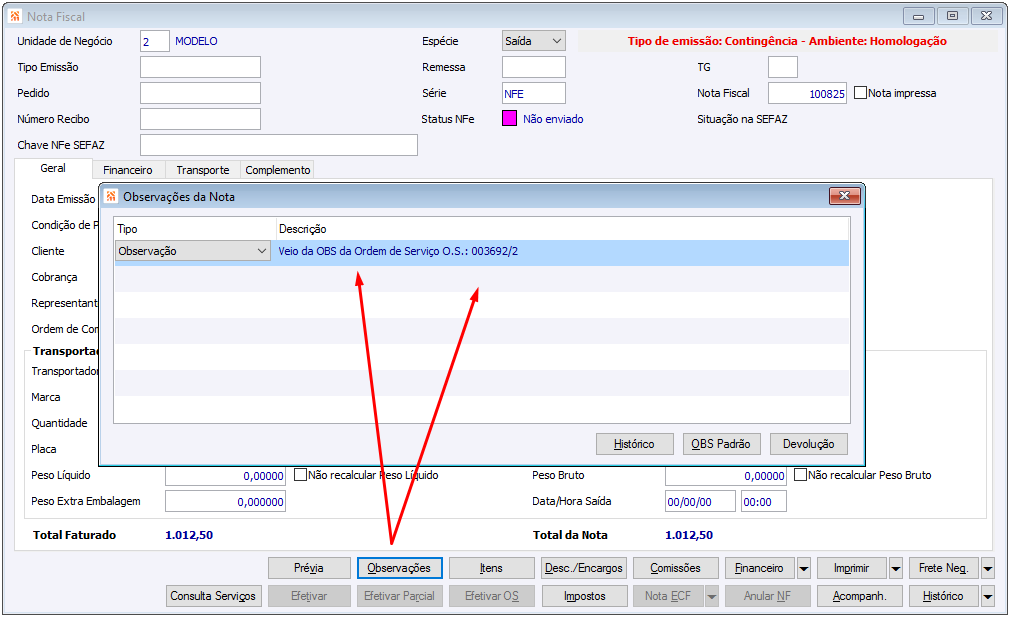Click the Tipo column header

click(128, 229)
